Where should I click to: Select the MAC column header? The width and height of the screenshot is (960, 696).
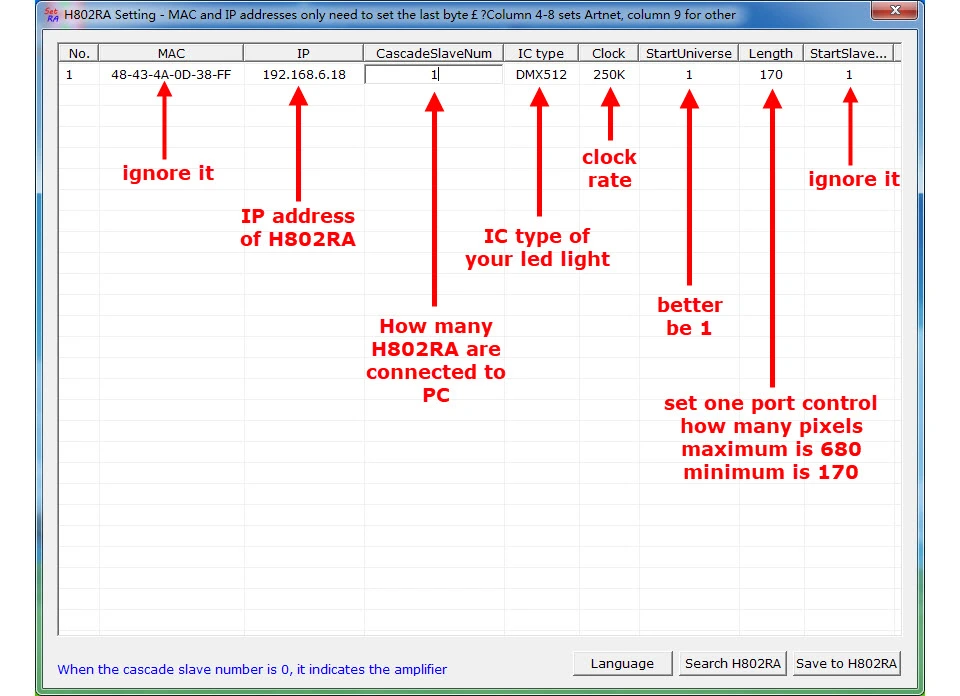[171, 53]
